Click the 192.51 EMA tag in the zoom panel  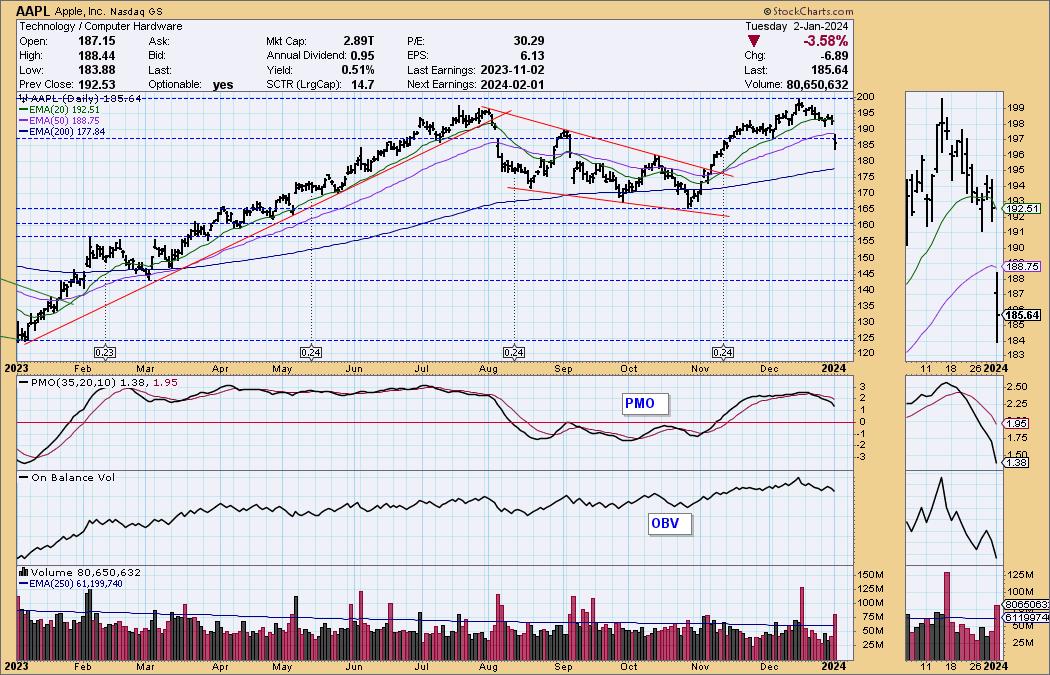pyautogui.click(x=1023, y=209)
